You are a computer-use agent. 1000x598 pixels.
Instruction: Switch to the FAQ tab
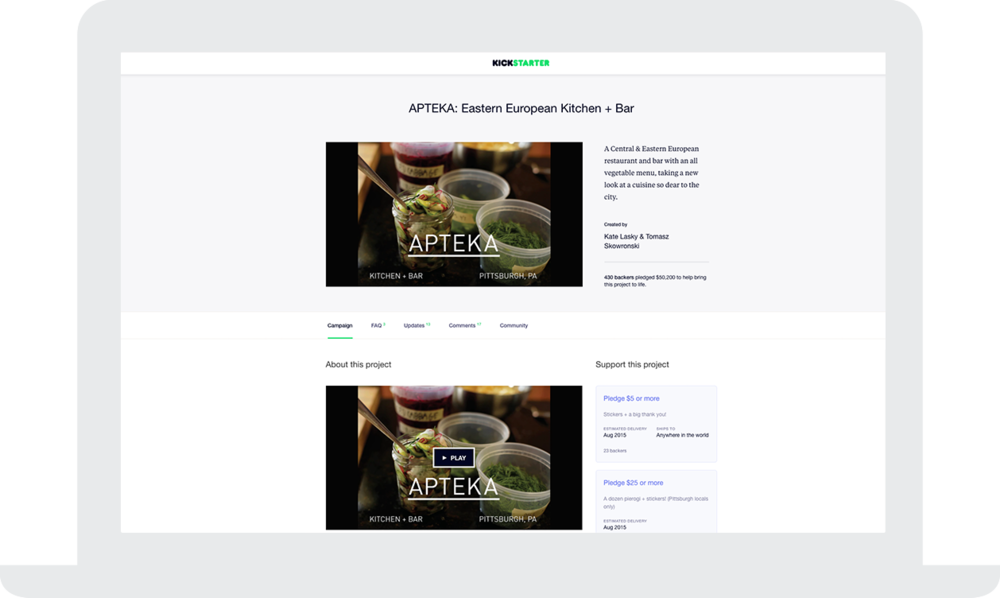[x=378, y=325]
